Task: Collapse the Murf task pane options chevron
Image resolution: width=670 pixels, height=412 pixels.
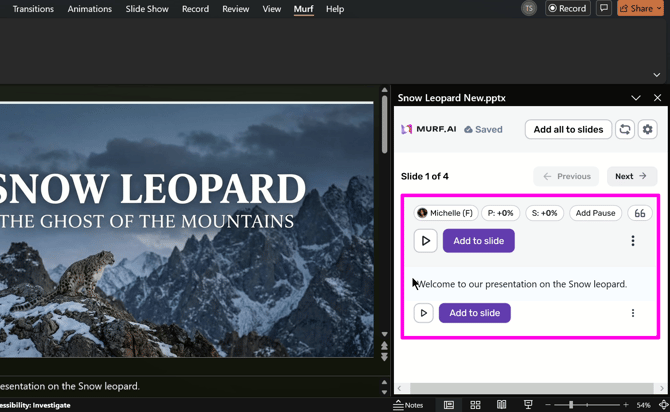Action: [636, 98]
